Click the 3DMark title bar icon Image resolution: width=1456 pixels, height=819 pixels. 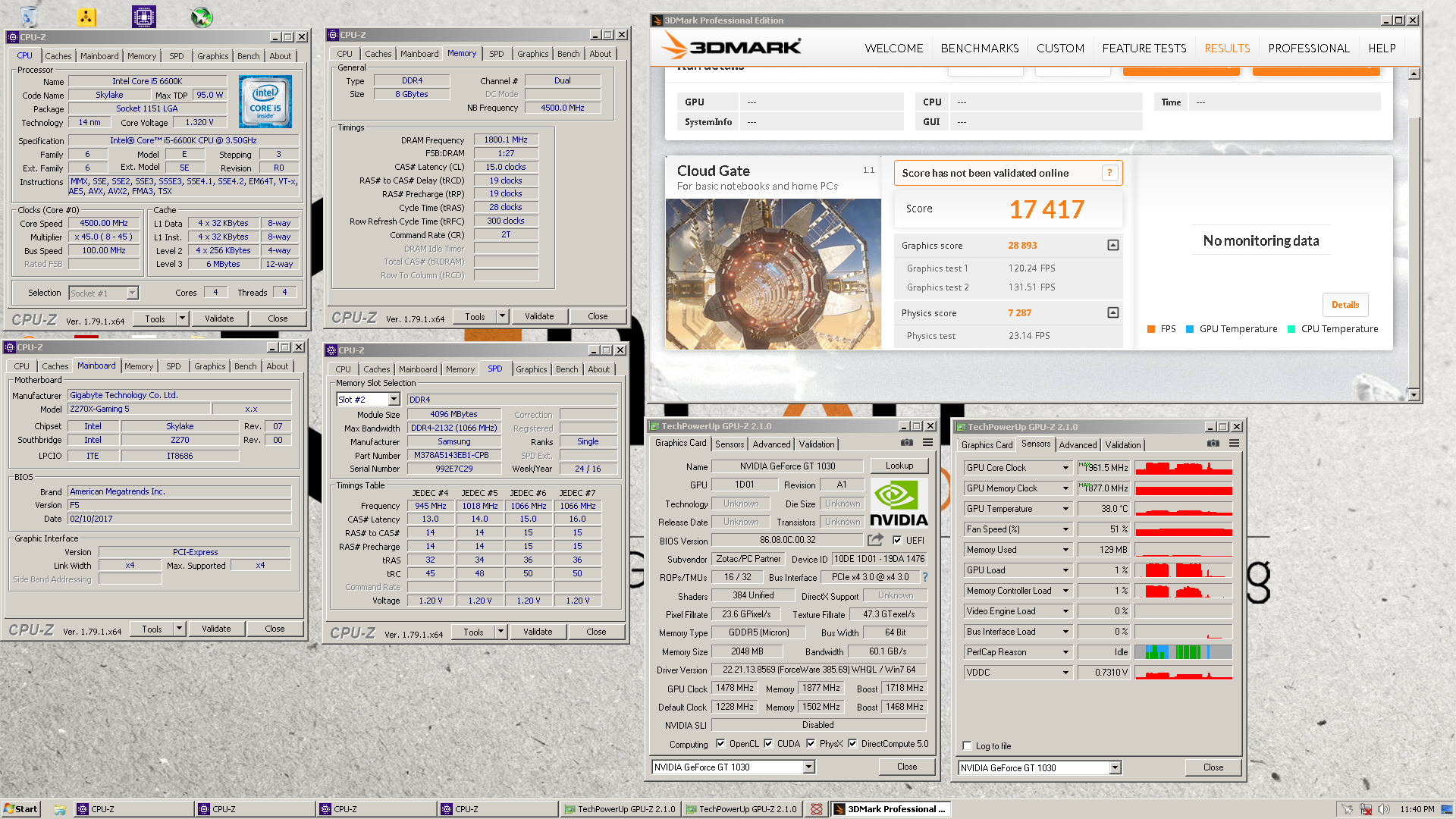(657, 20)
